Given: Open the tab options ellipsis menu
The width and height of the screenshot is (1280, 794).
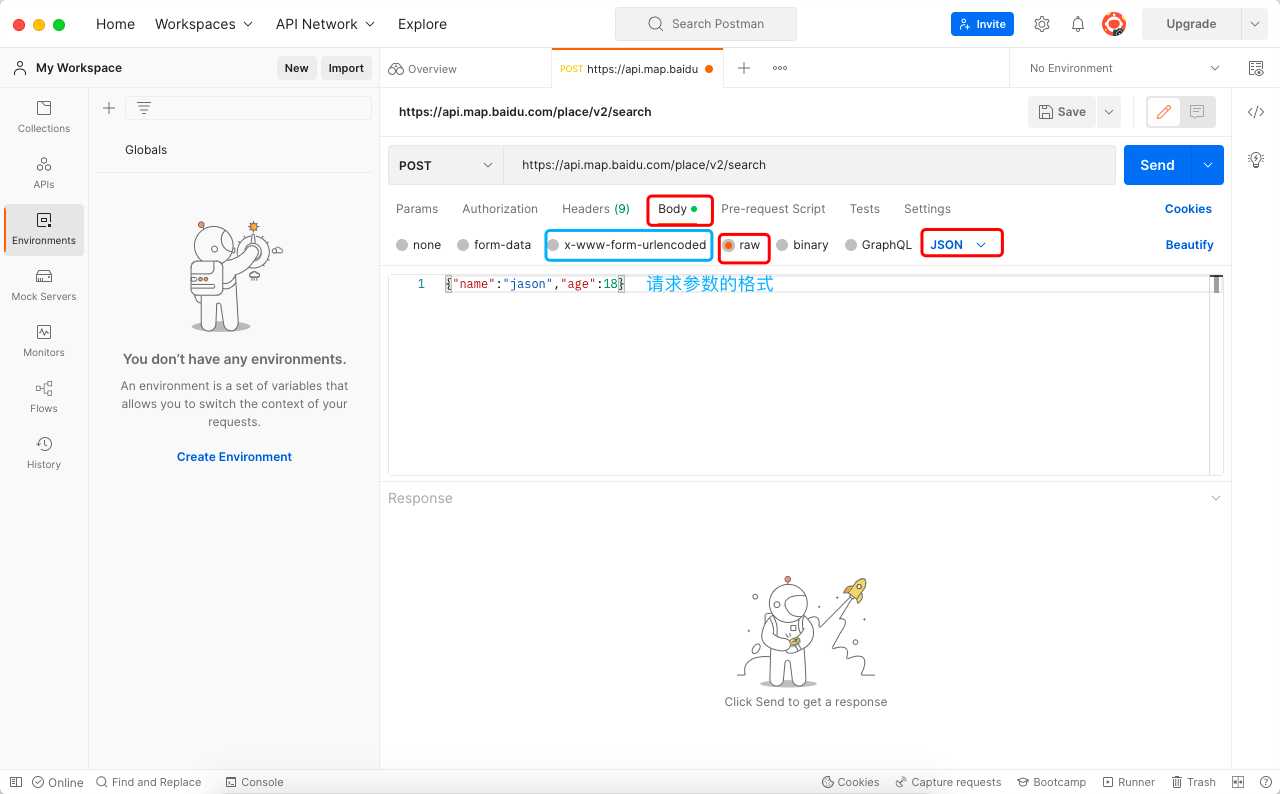Looking at the screenshot, I should tap(780, 68).
